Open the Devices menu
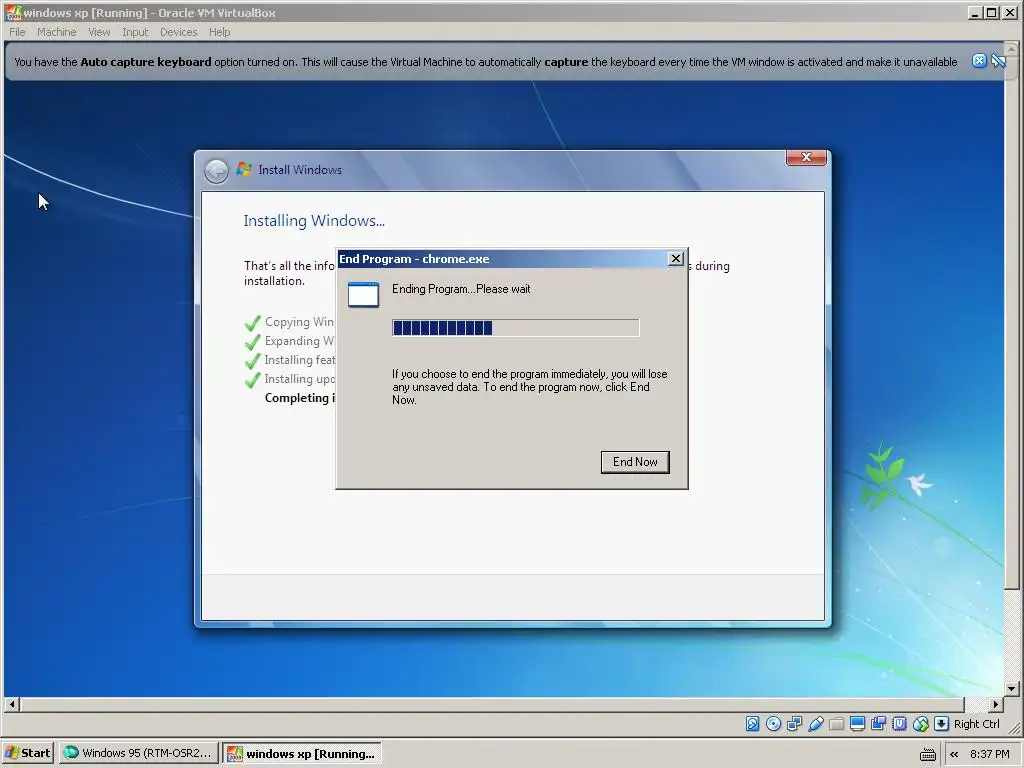The height and width of the screenshot is (768, 1024). 178,32
